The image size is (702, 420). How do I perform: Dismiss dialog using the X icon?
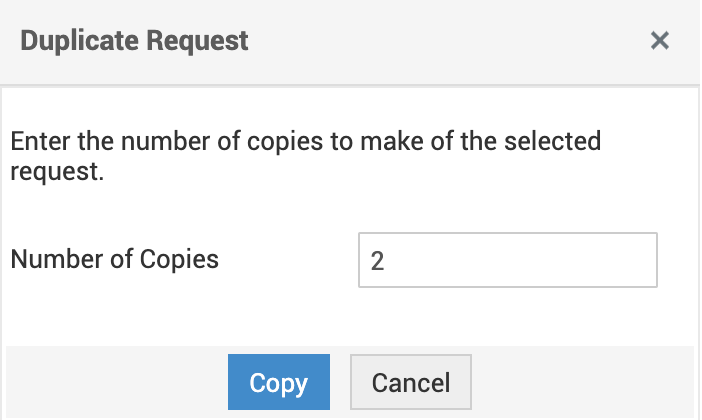(x=659, y=41)
